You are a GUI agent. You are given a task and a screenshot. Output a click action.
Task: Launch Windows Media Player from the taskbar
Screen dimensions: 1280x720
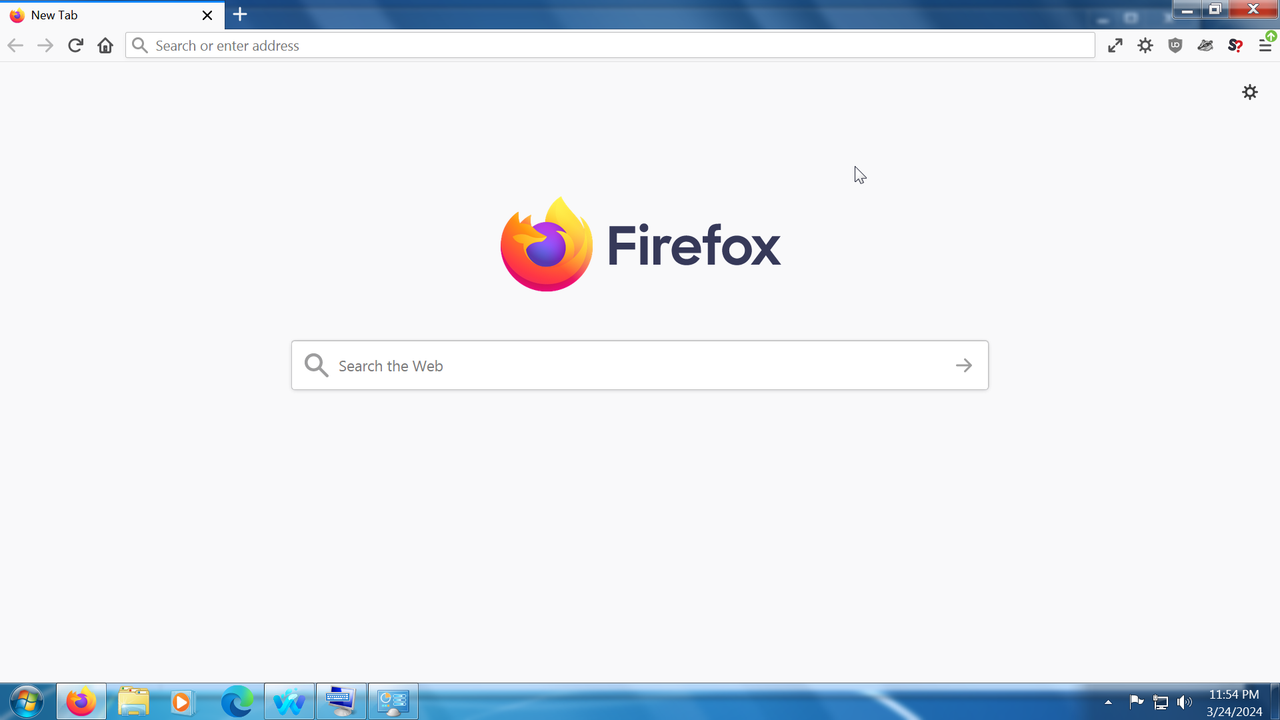[x=183, y=702]
